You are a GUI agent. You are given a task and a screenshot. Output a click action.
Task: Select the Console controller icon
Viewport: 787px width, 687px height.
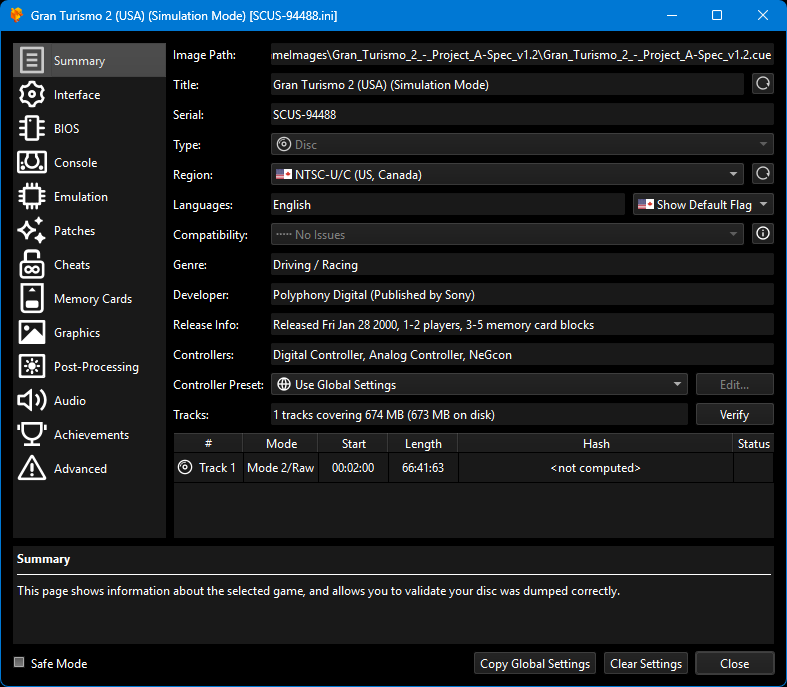(32, 163)
